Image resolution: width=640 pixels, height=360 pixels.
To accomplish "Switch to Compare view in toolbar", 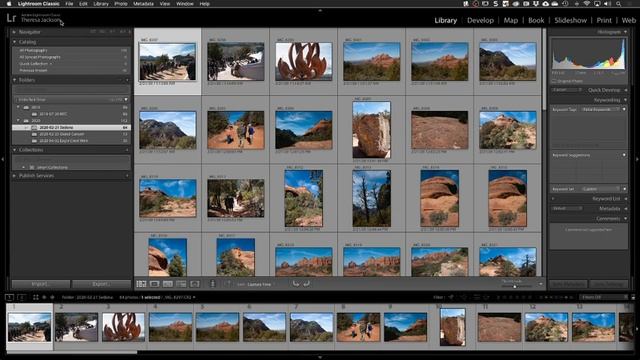I will 168,284.
